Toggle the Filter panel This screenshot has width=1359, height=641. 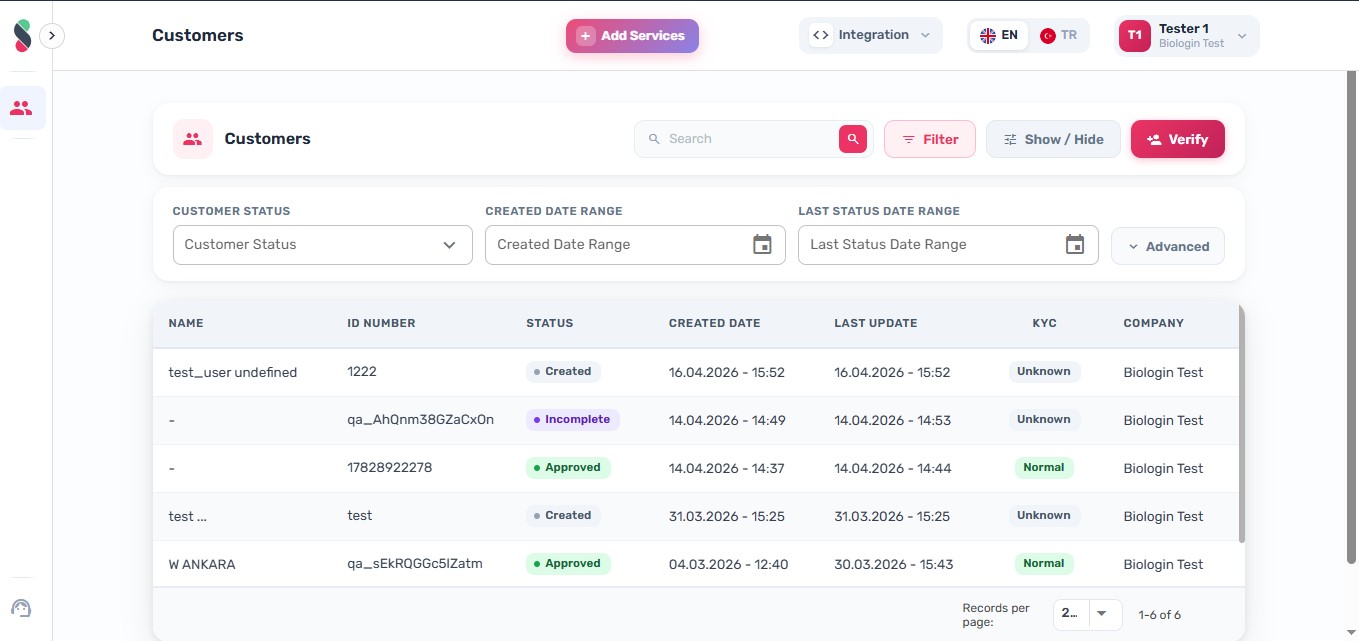(x=930, y=139)
